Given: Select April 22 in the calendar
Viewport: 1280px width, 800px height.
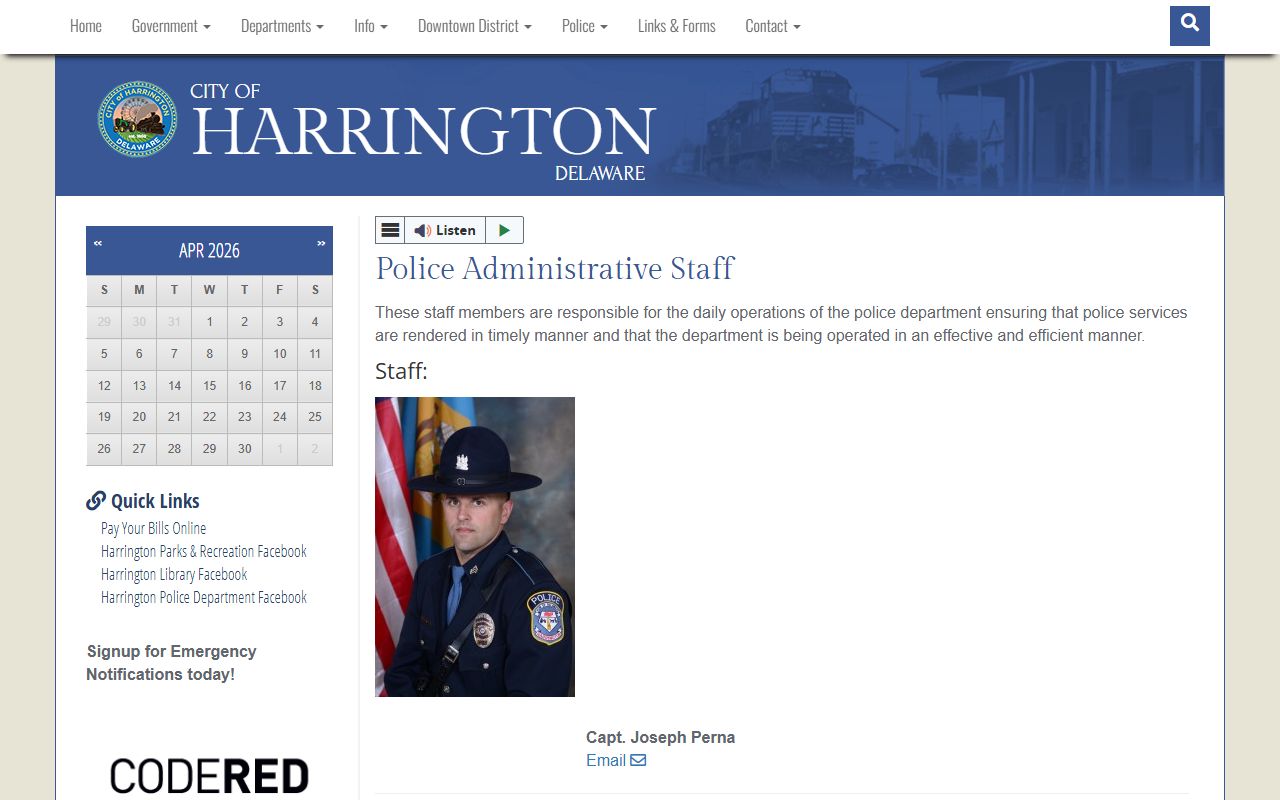Looking at the screenshot, I should pos(209,417).
